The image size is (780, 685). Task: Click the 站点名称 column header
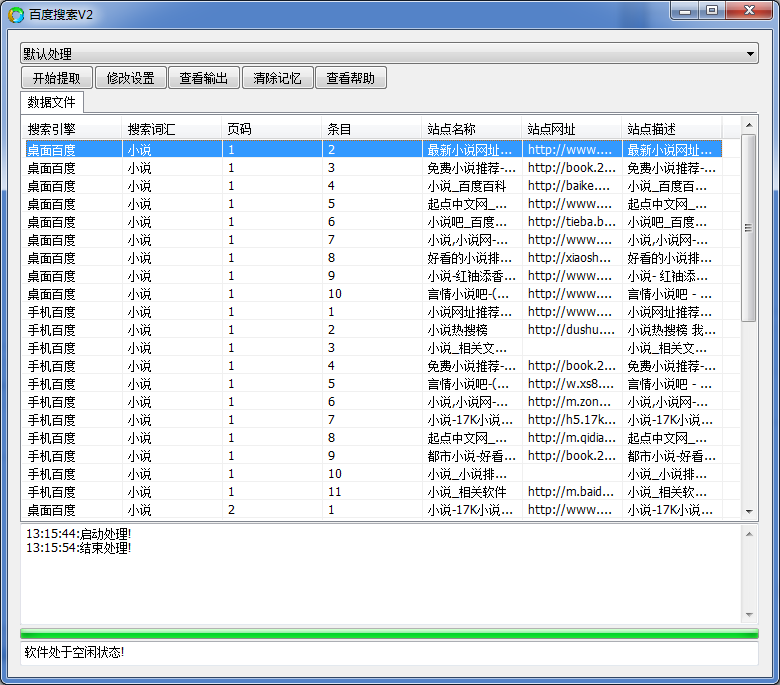471,129
